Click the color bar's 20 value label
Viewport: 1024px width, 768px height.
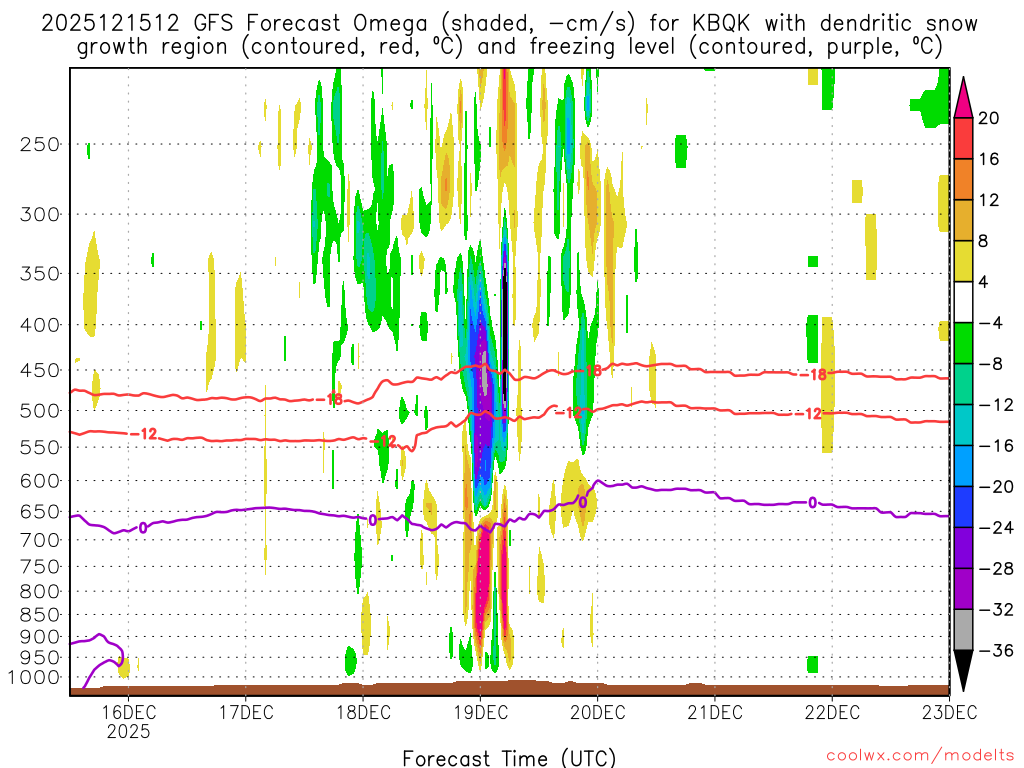pos(989,118)
